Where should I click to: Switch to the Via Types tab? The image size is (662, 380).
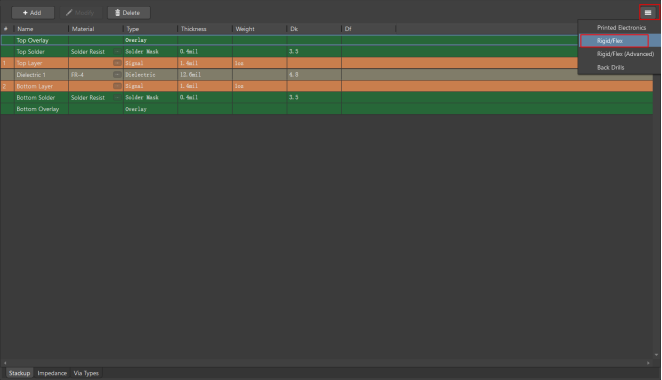86,373
